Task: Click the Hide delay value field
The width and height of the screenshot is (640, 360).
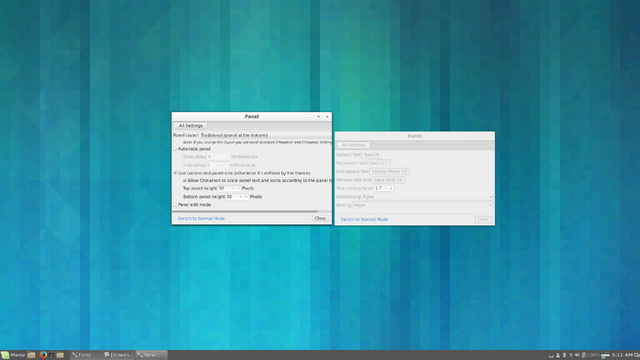Action: click(211, 165)
